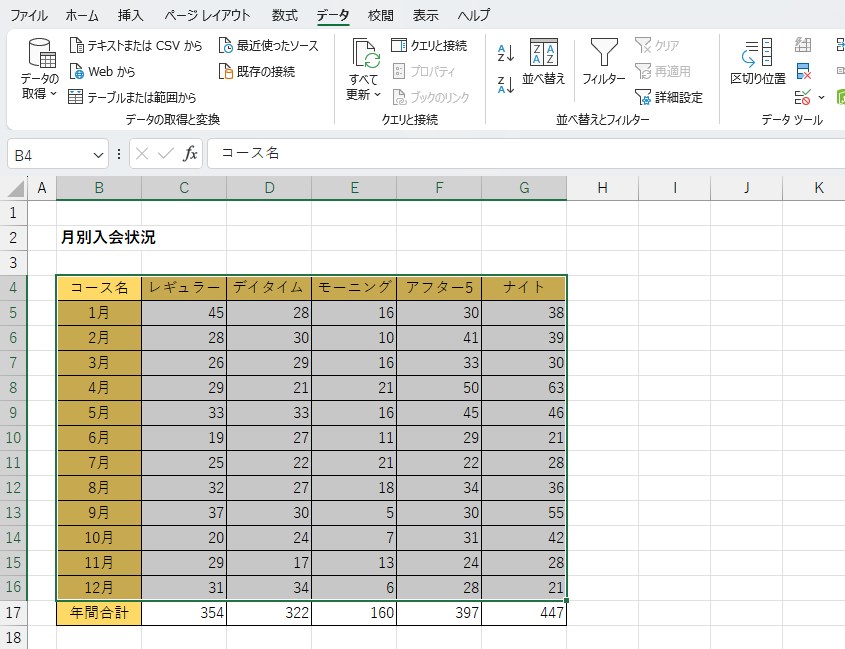Click テキストまたは CSV から button
This screenshot has width=845, height=649.
(135, 46)
